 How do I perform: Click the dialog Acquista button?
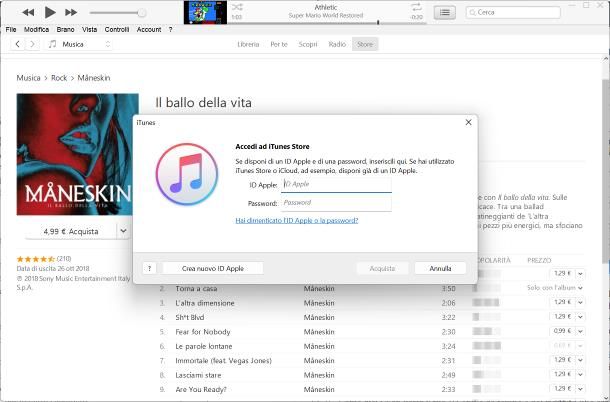point(382,268)
